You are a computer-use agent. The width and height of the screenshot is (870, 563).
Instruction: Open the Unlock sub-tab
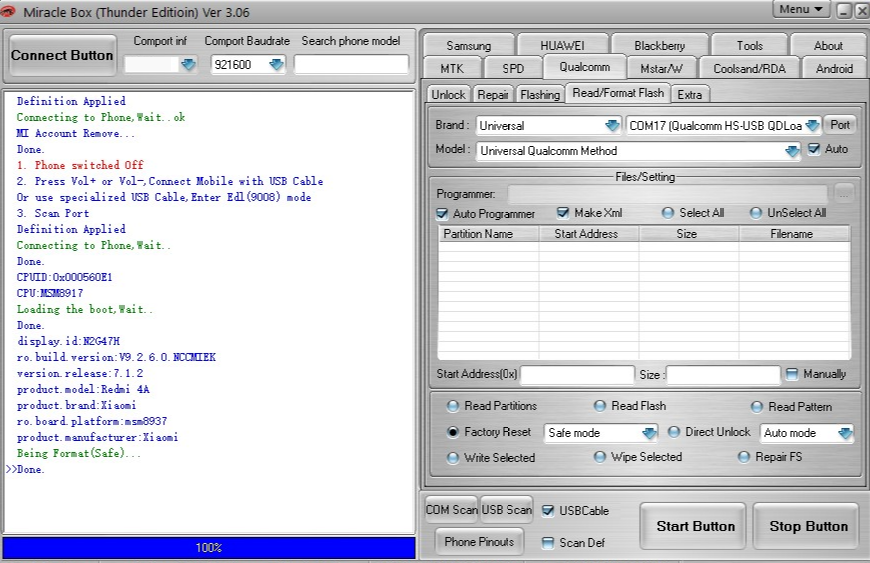448,95
